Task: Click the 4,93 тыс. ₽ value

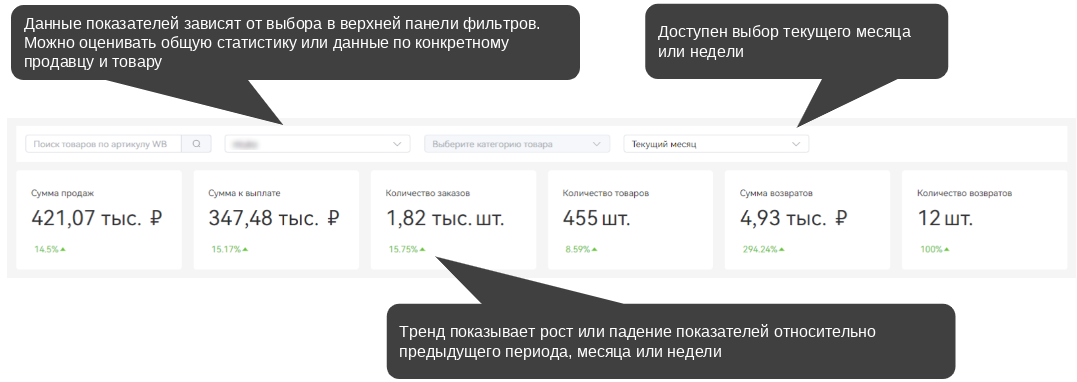Action: click(x=794, y=218)
